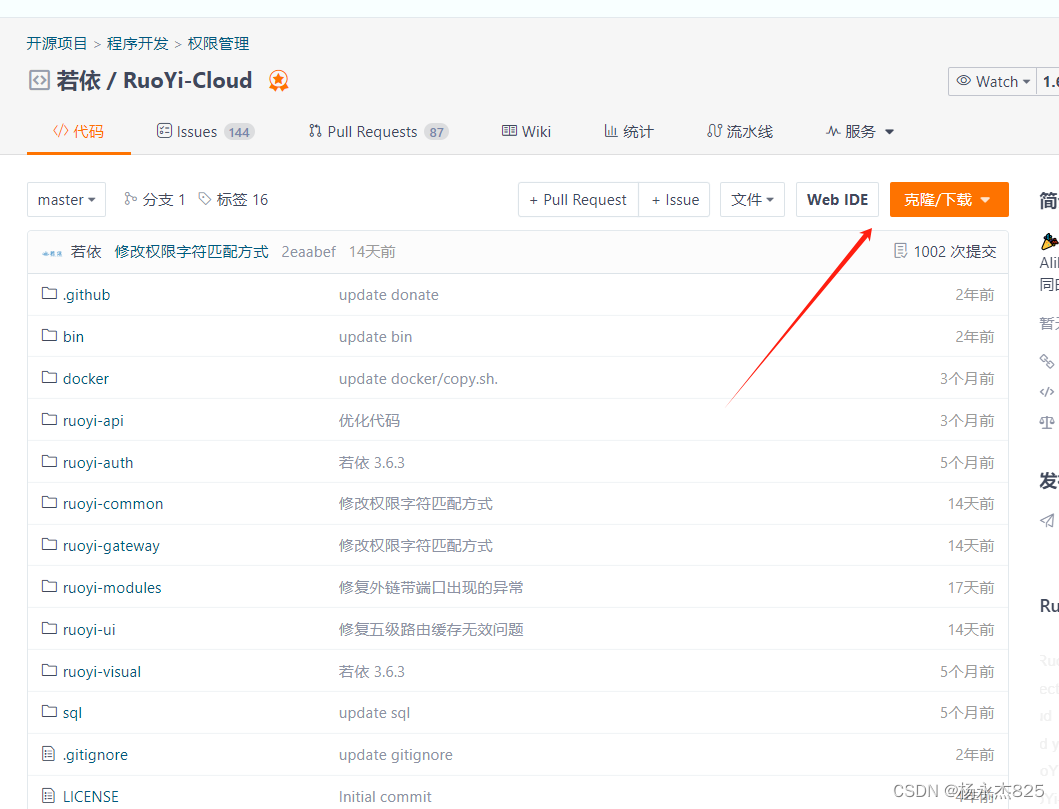Open commit message 优化代码
The width and height of the screenshot is (1059, 809).
[x=369, y=421]
